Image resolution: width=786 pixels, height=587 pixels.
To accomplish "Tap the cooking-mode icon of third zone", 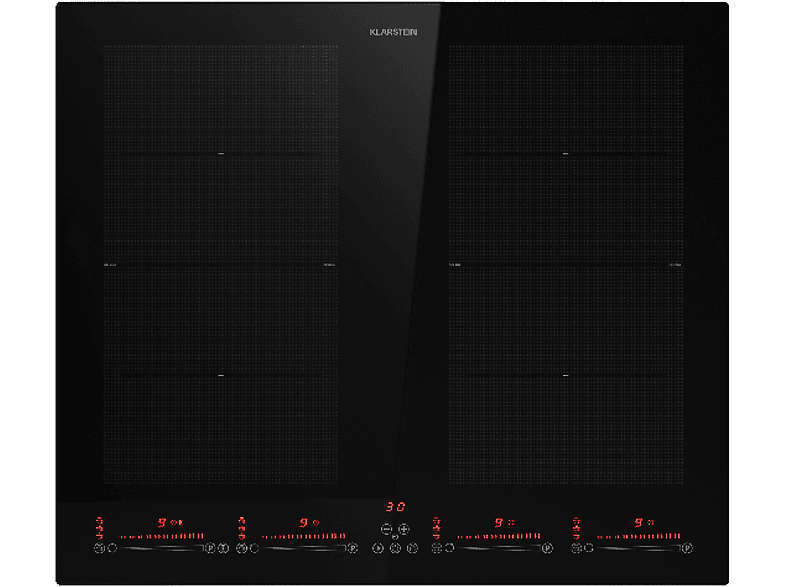I will click(437, 548).
